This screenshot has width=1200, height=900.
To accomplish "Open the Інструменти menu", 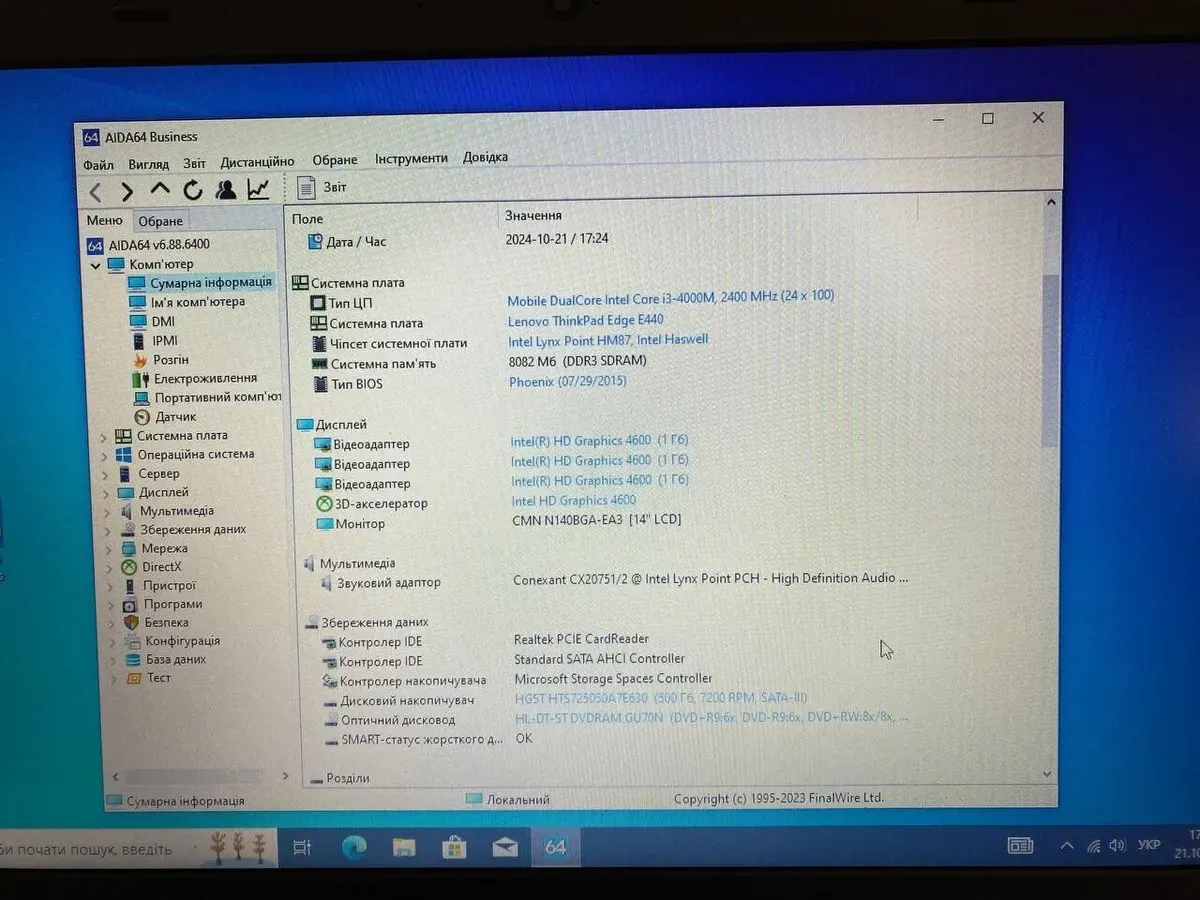I will pos(411,158).
